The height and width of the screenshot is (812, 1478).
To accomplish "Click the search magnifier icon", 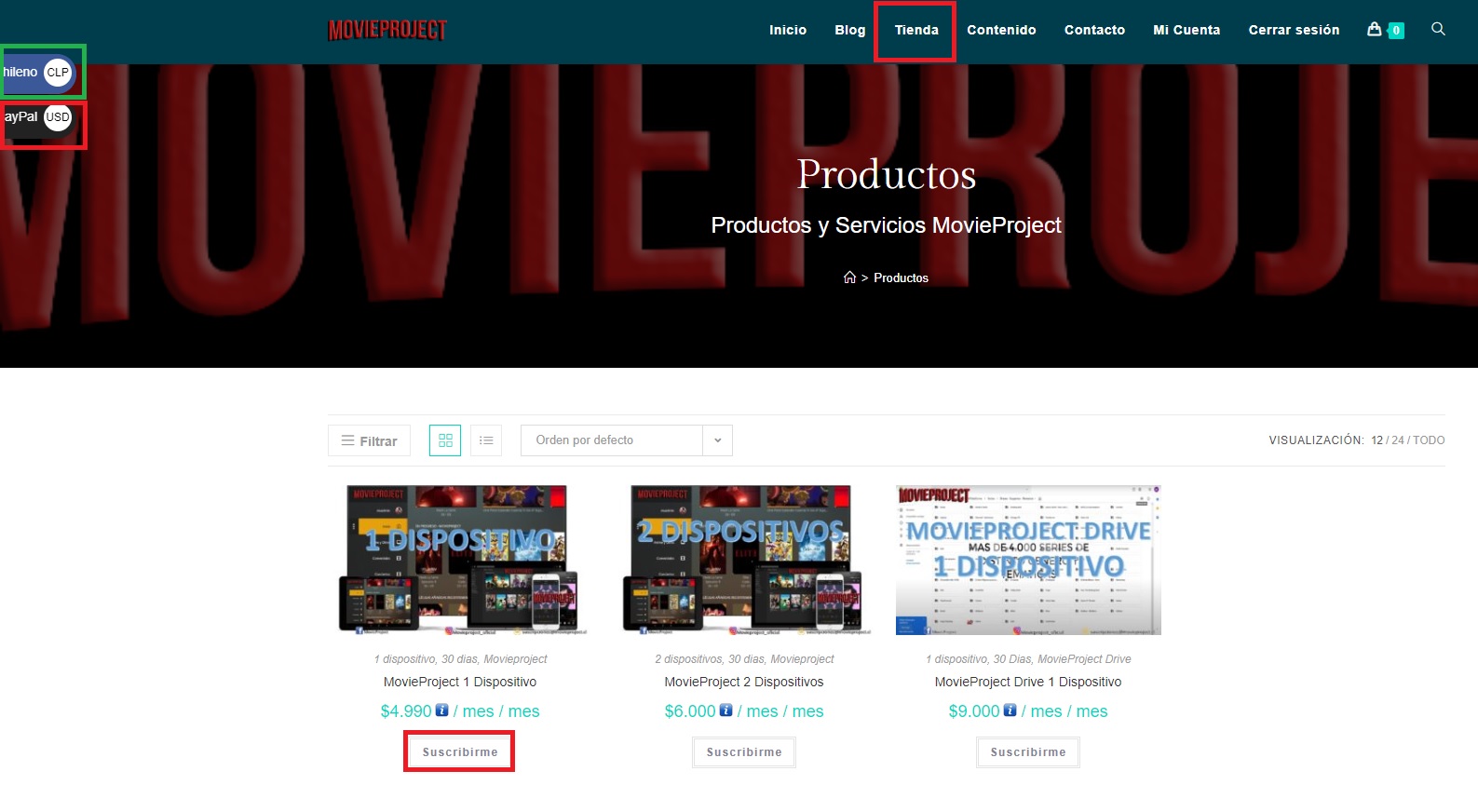I will [x=1438, y=30].
